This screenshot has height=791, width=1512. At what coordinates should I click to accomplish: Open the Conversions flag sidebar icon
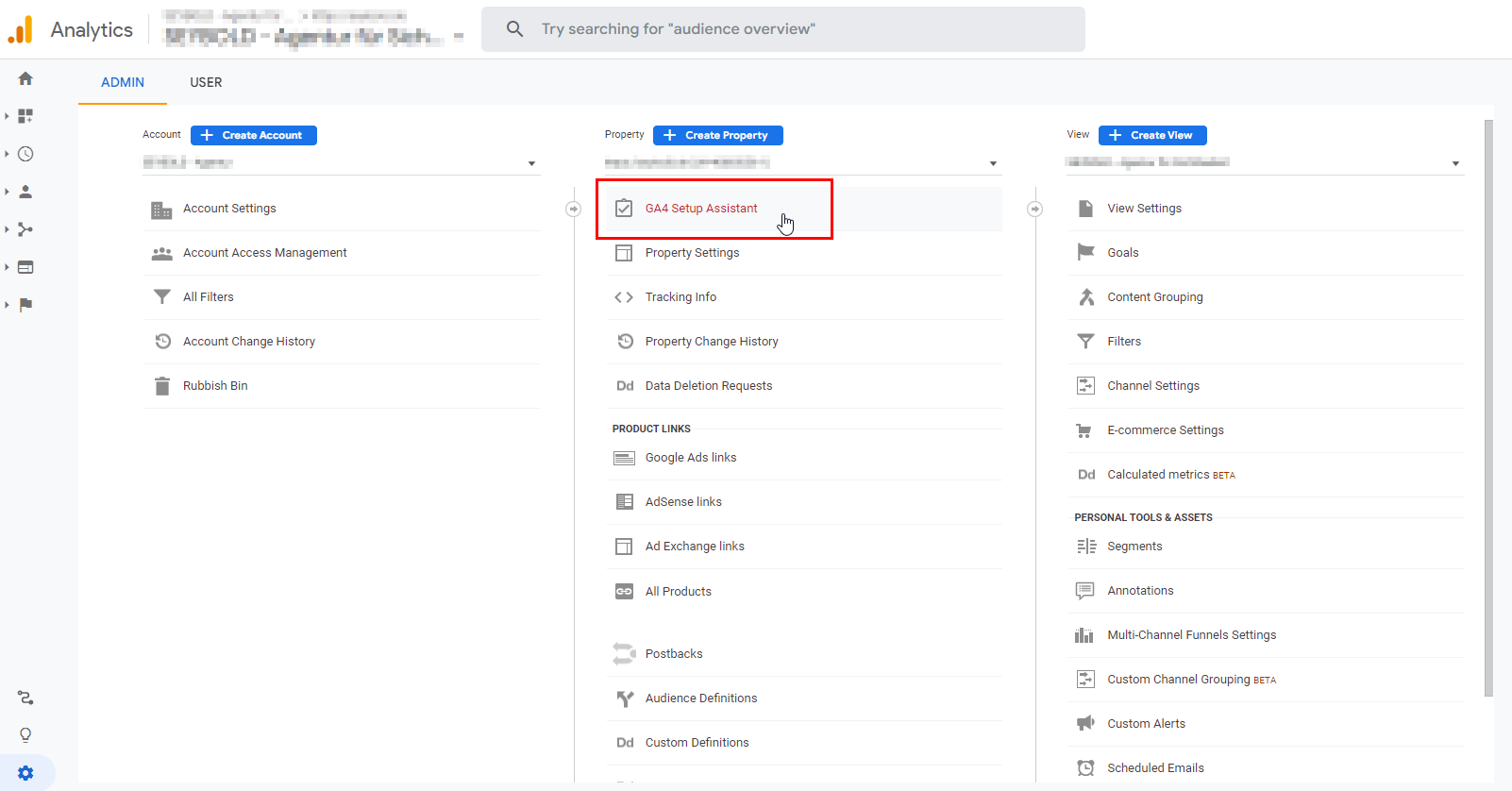click(x=25, y=305)
